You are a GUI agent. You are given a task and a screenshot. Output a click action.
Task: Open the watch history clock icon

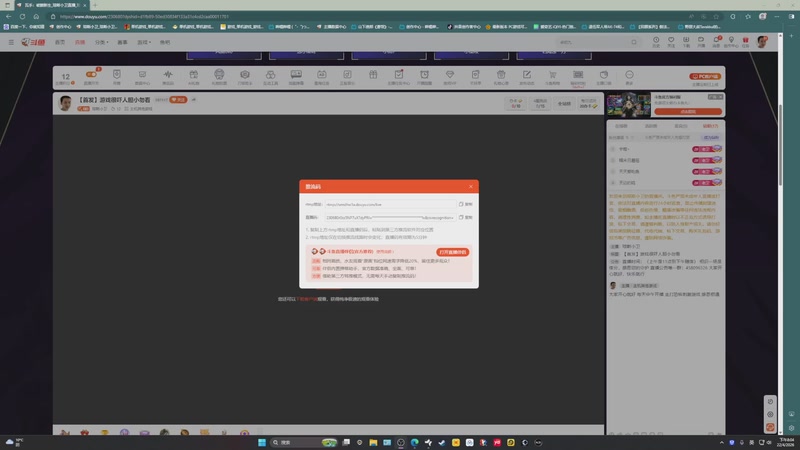pyautogui.click(x=656, y=42)
